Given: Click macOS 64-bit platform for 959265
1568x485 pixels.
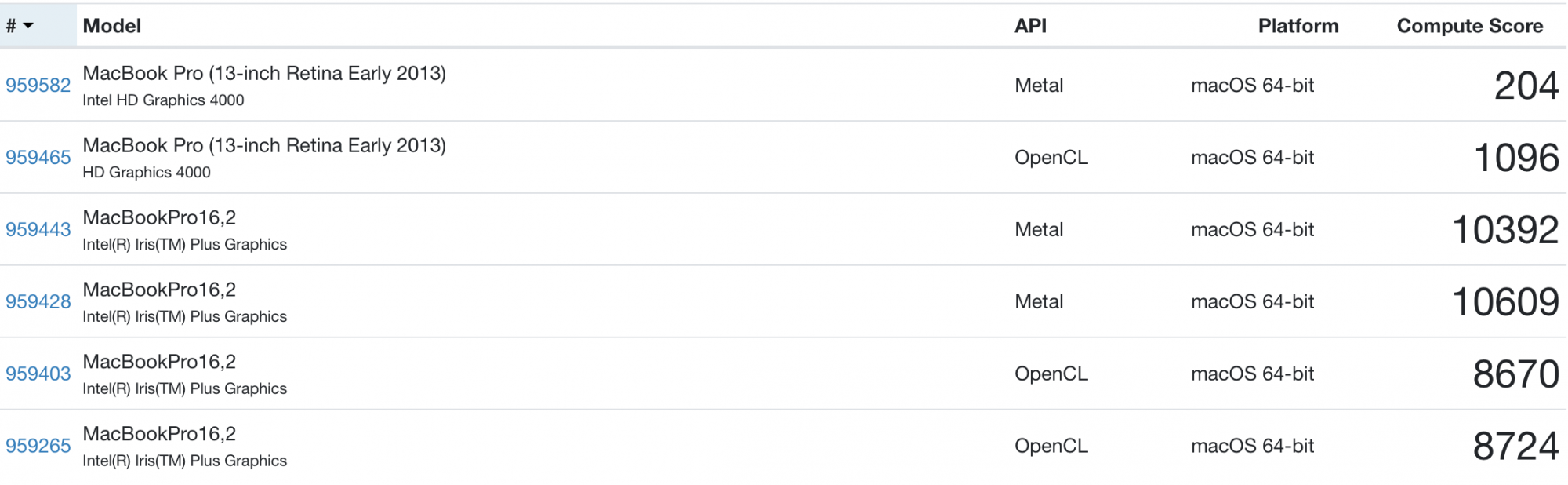Looking at the screenshot, I should point(1253,447).
